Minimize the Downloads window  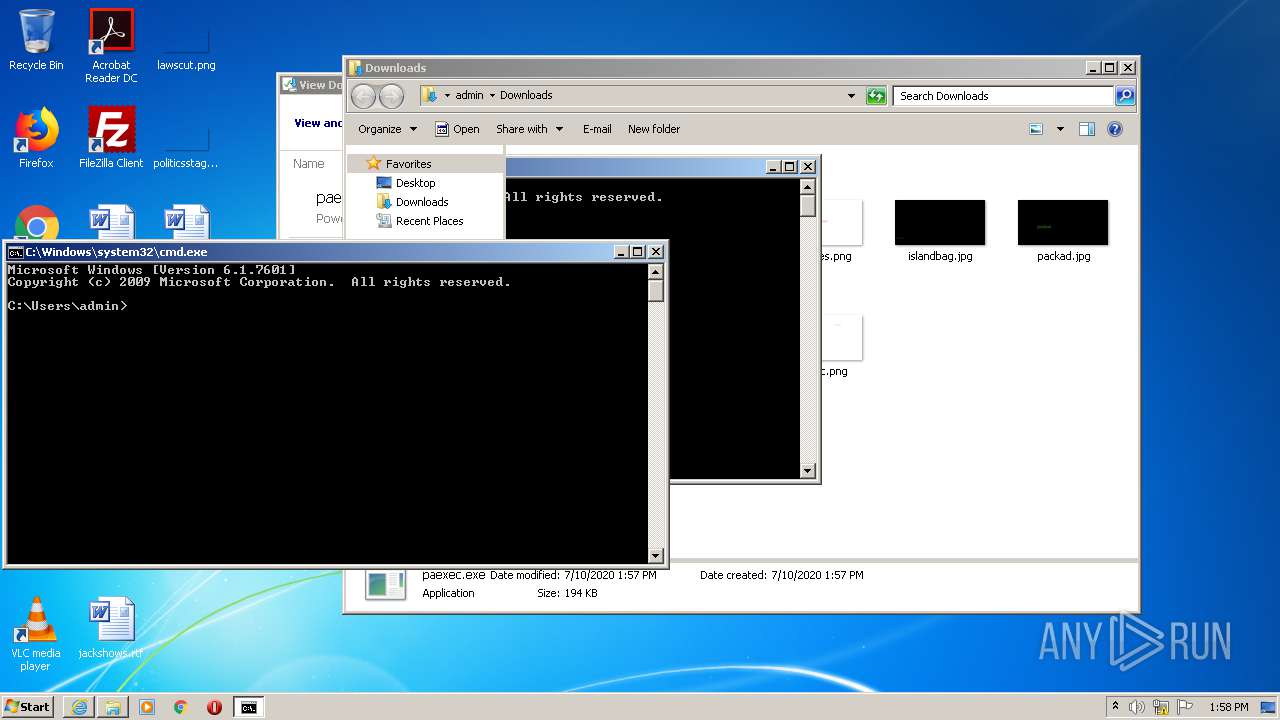pyautogui.click(x=1093, y=68)
